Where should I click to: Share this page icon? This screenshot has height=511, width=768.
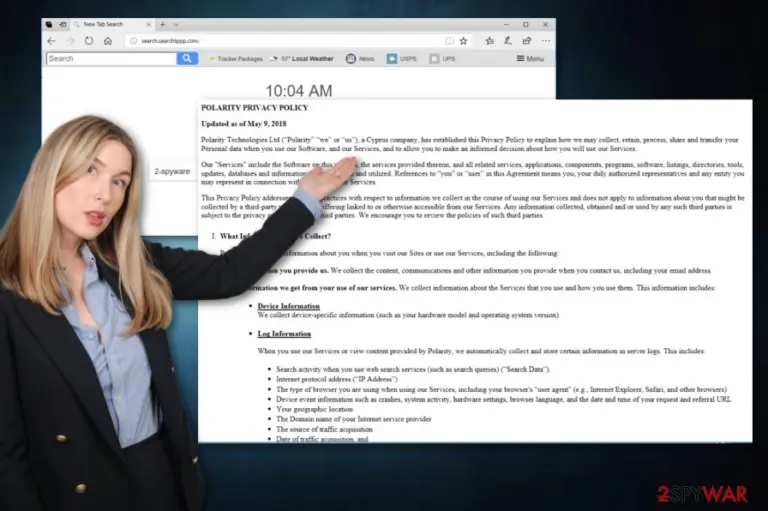tap(527, 41)
